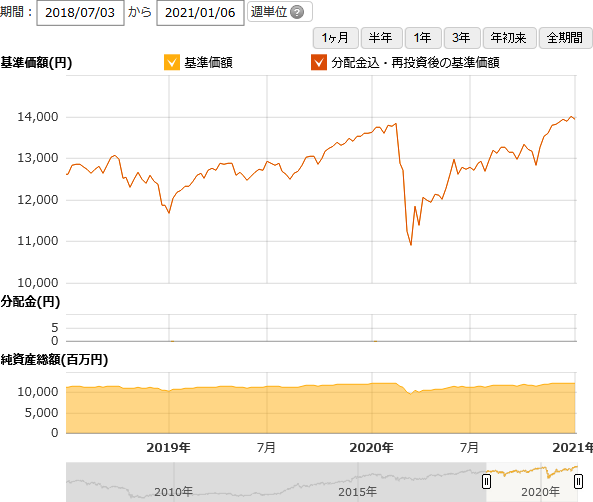The image size is (593, 502).
Task: Click the 基準価額(円) axis title
Action: pos(36,62)
